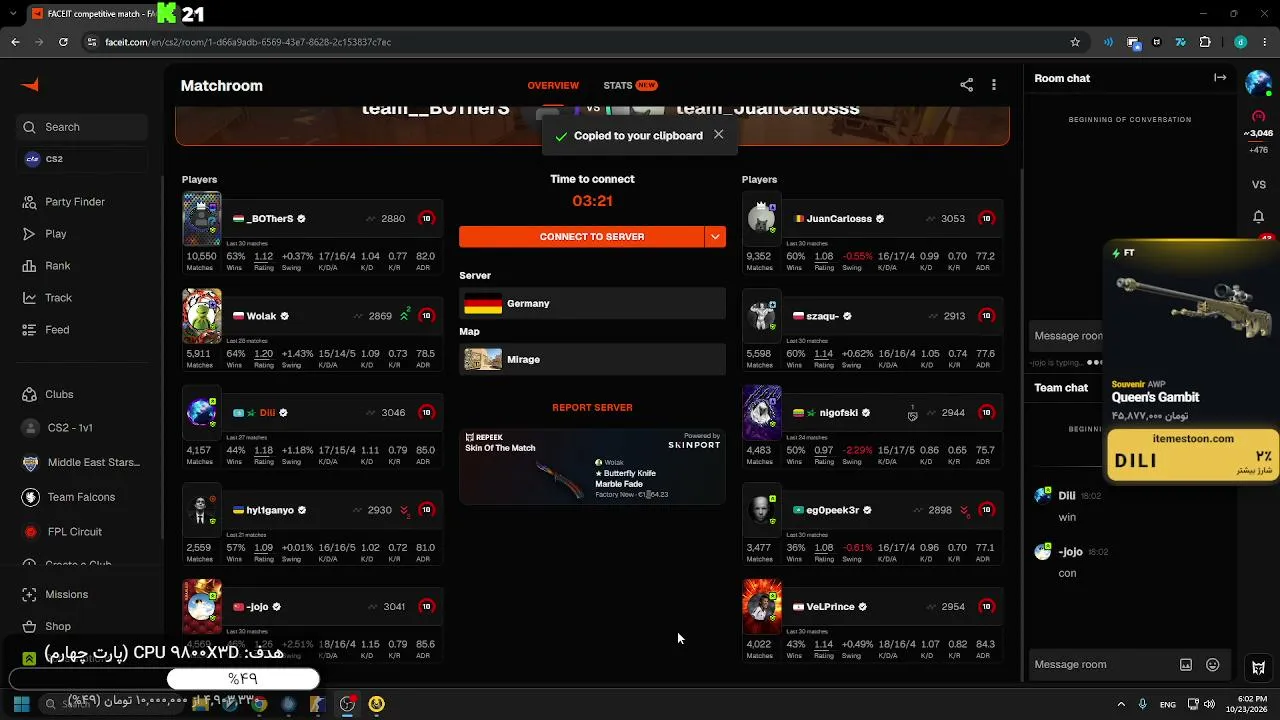This screenshot has width=1280, height=720.
Task: Open the Windows Start menu
Action: pyautogui.click(x=21, y=704)
